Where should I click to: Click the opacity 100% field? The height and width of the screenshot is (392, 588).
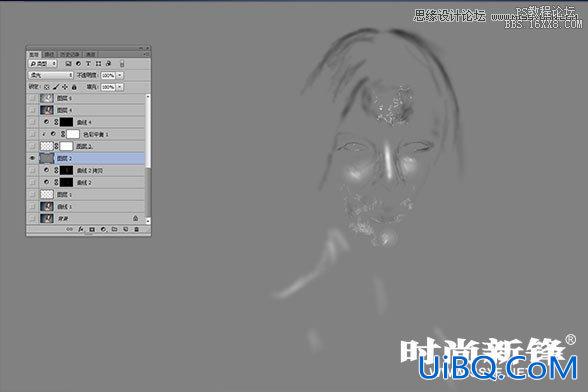pyautogui.click(x=108, y=75)
